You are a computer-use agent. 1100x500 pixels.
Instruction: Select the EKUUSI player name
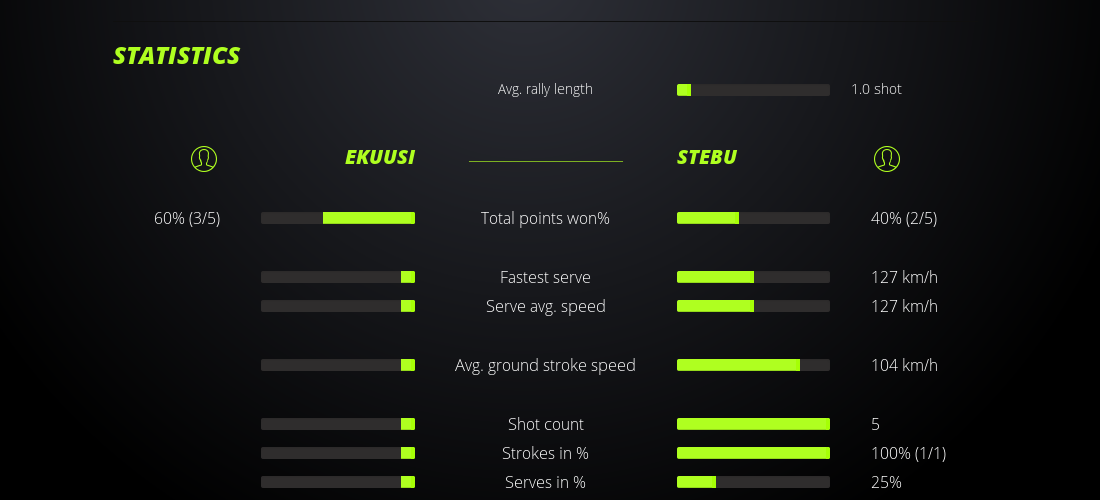[380, 157]
